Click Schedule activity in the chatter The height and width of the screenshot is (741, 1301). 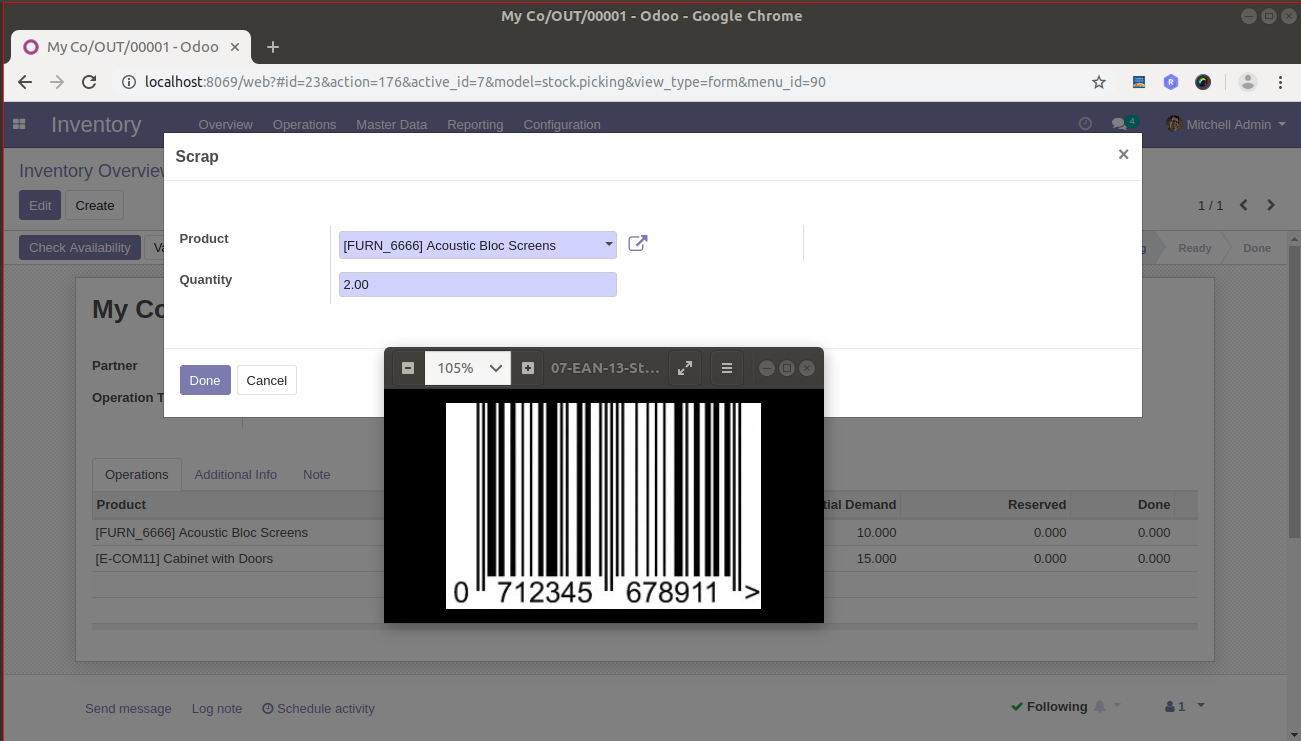click(x=318, y=708)
